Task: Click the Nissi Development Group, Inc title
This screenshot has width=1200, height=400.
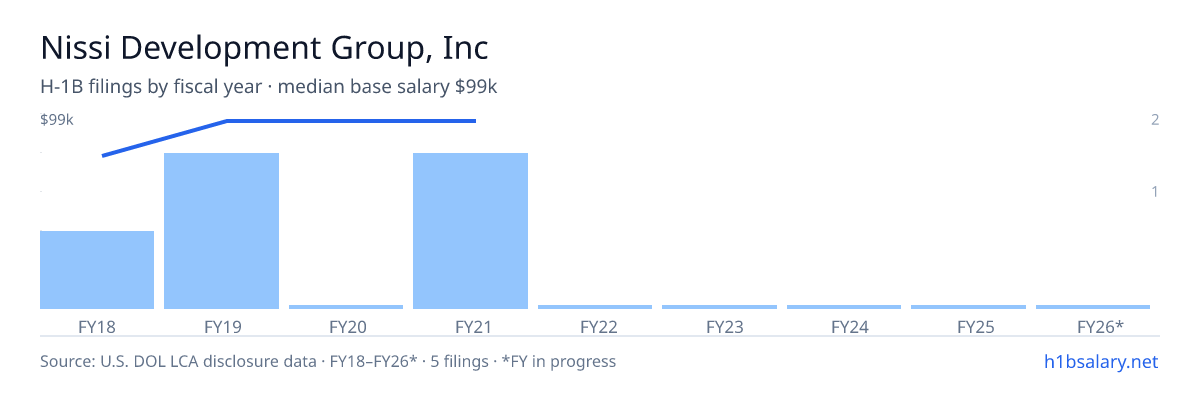Action: tap(265, 47)
